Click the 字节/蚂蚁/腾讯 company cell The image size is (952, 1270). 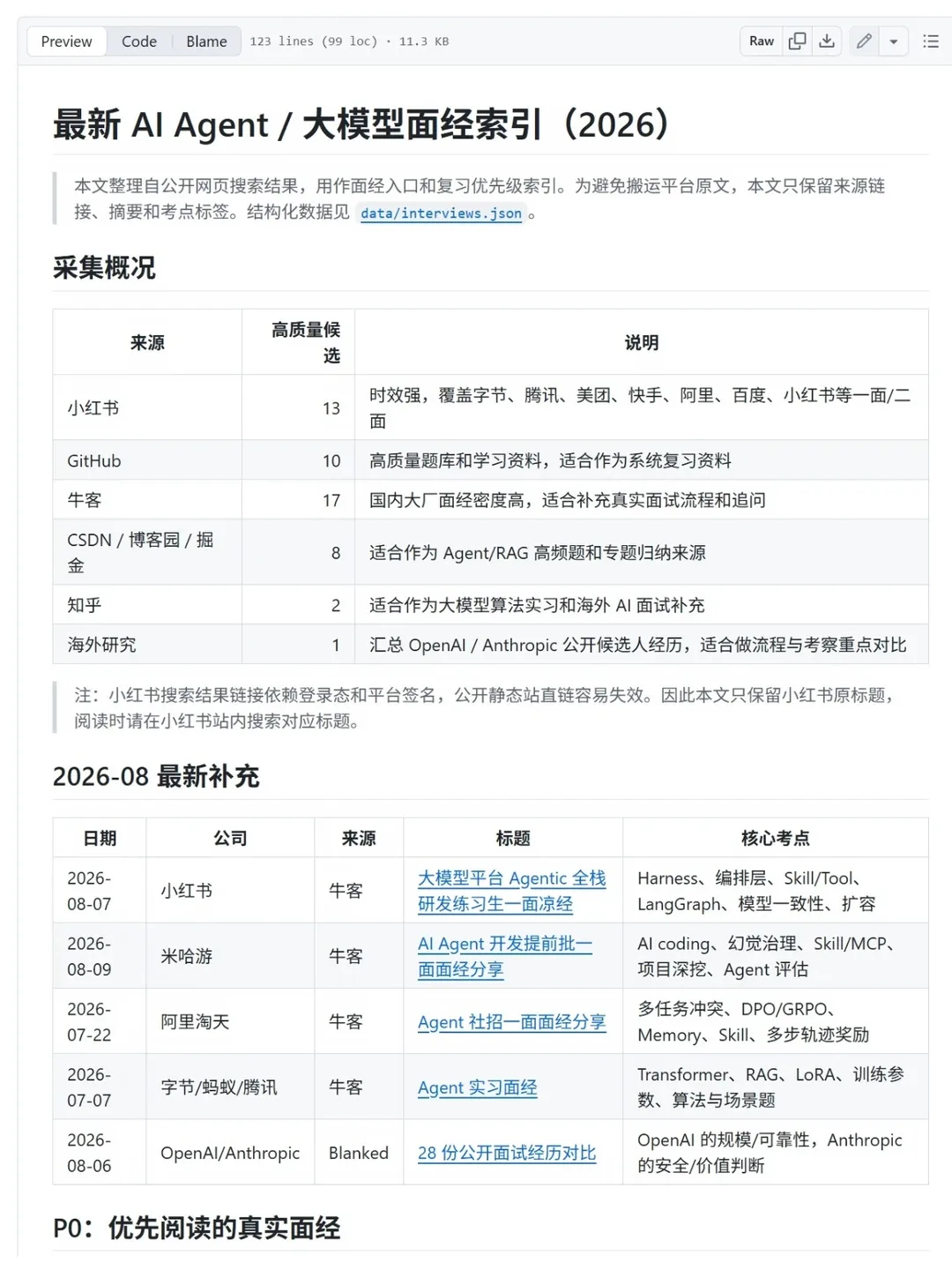pos(230,1087)
